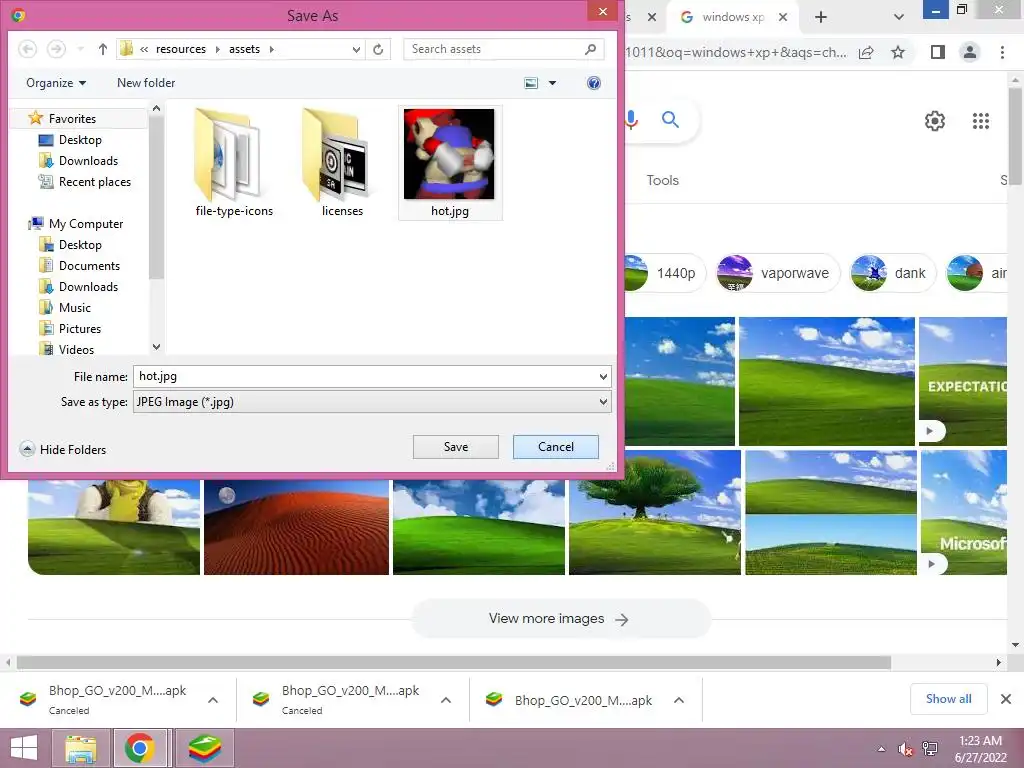Bookmark this page with the star
Viewport: 1024px width, 768px height.
(x=898, y=52)
